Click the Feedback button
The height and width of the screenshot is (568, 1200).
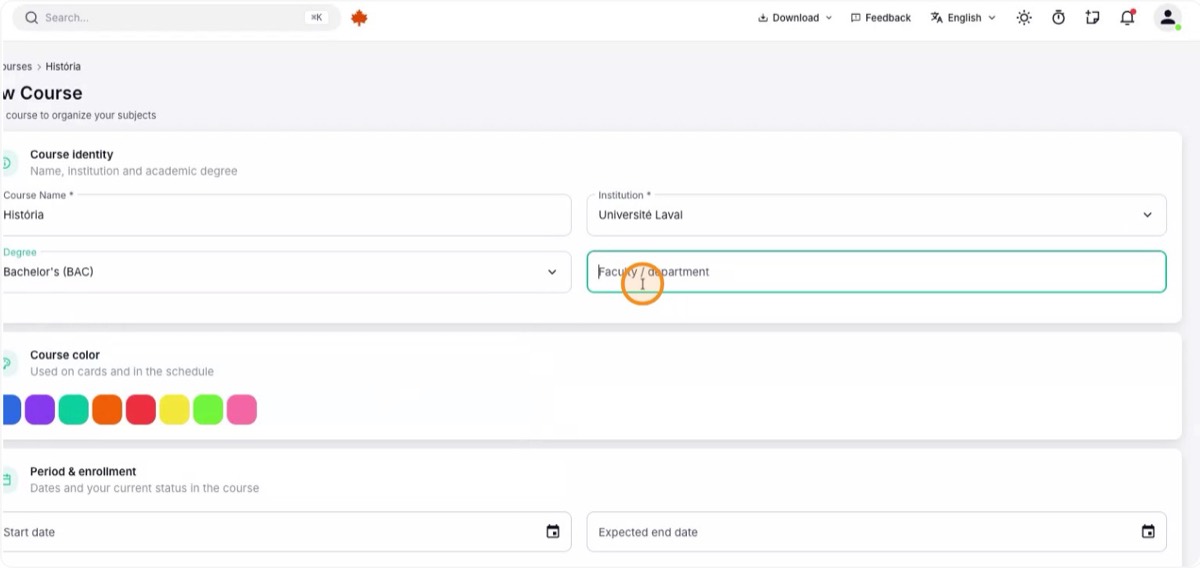click(x=881, y=18)
